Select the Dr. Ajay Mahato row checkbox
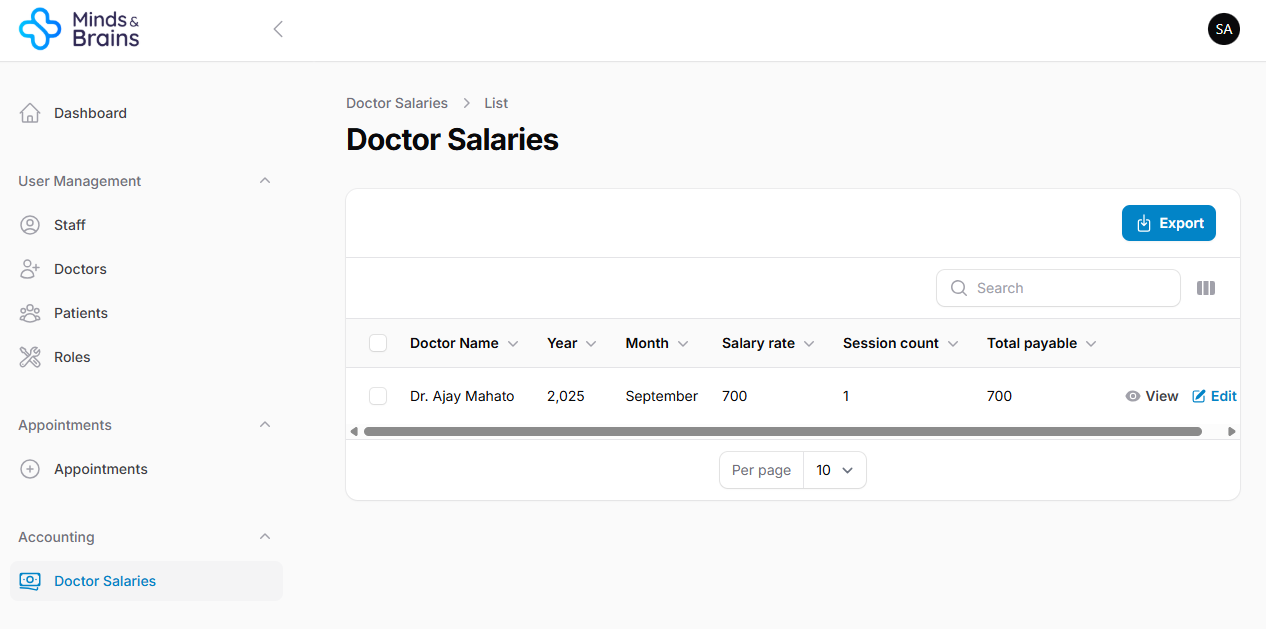Screen dimensions: 1266x629 pos(378,396)
